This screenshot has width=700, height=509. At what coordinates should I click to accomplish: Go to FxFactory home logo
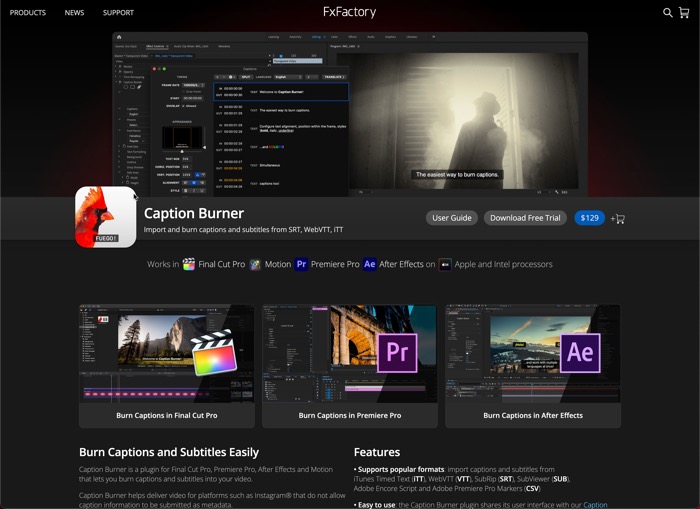[350, 12]
